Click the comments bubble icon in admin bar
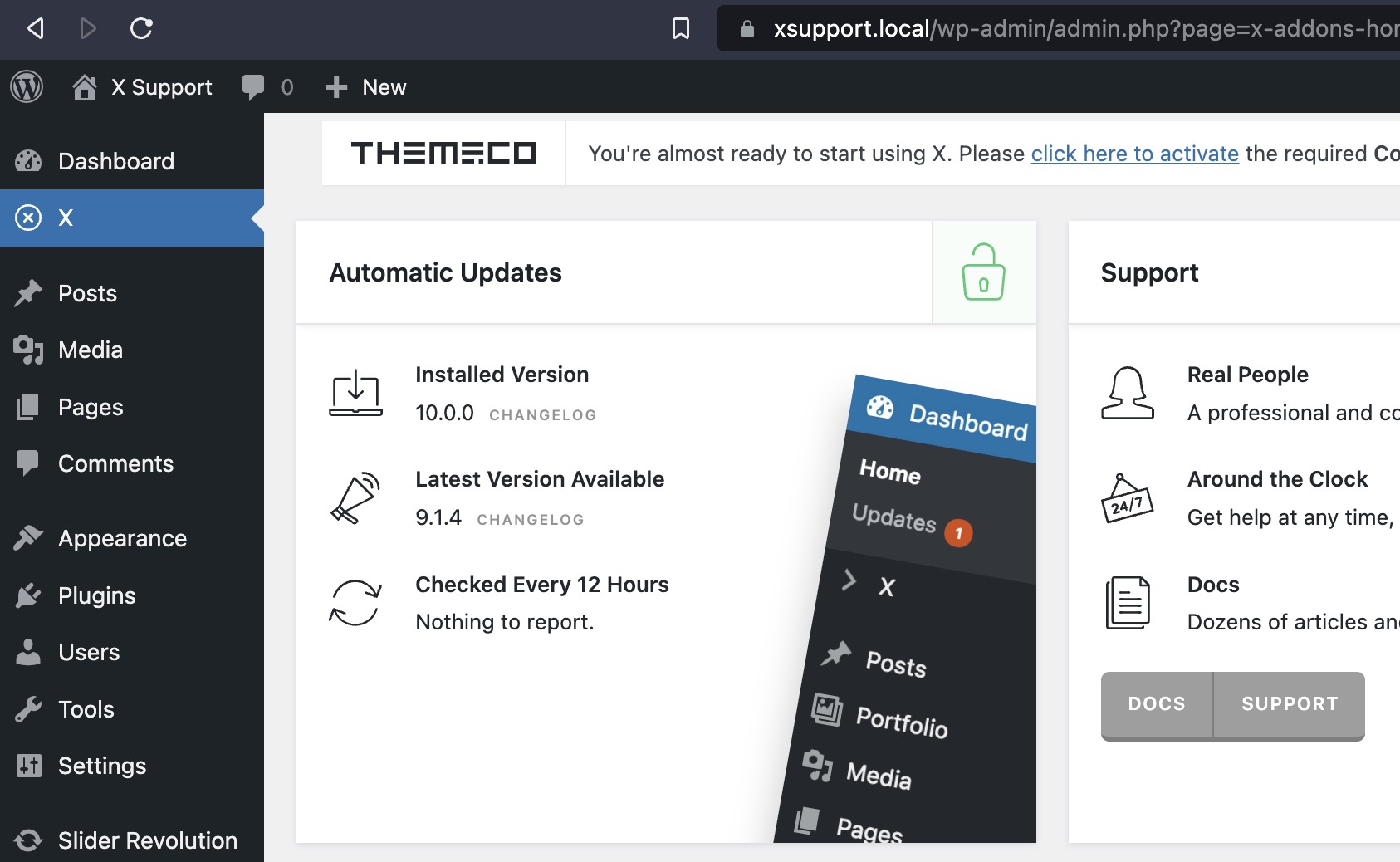This screenshot has width=1400, height=862. coord(253,87)
